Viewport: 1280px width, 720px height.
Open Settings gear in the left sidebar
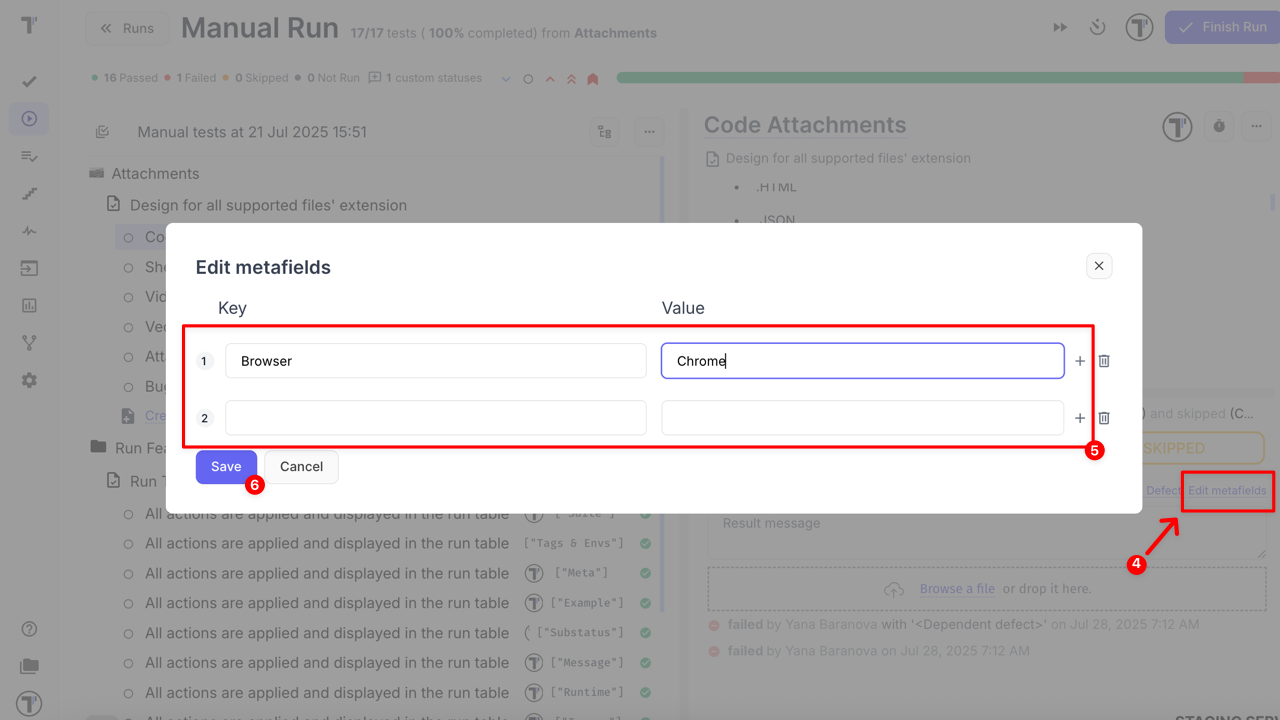tap(29, 381)
